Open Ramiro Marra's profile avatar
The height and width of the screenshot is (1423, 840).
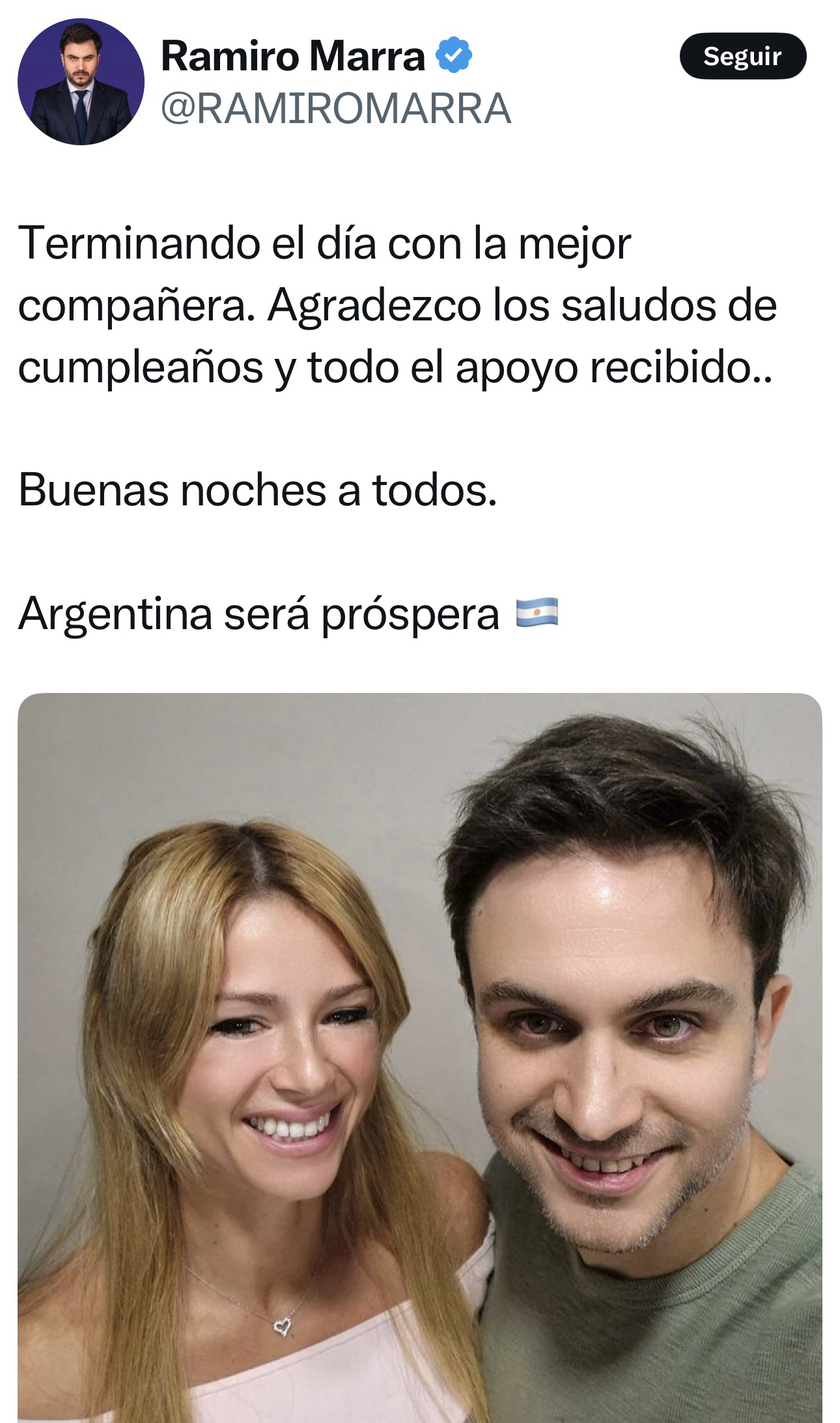81,81
